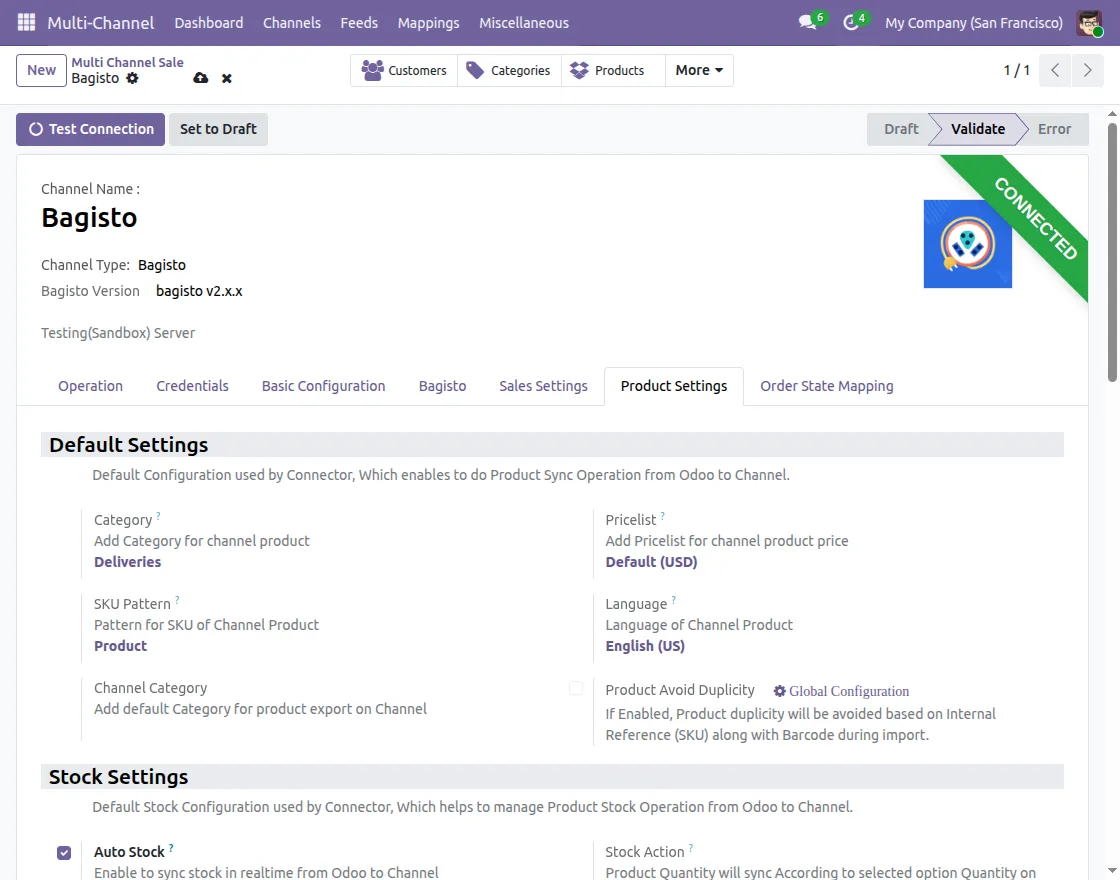
Task: Click the Channel Type Bagisto value
Action: 161,265
